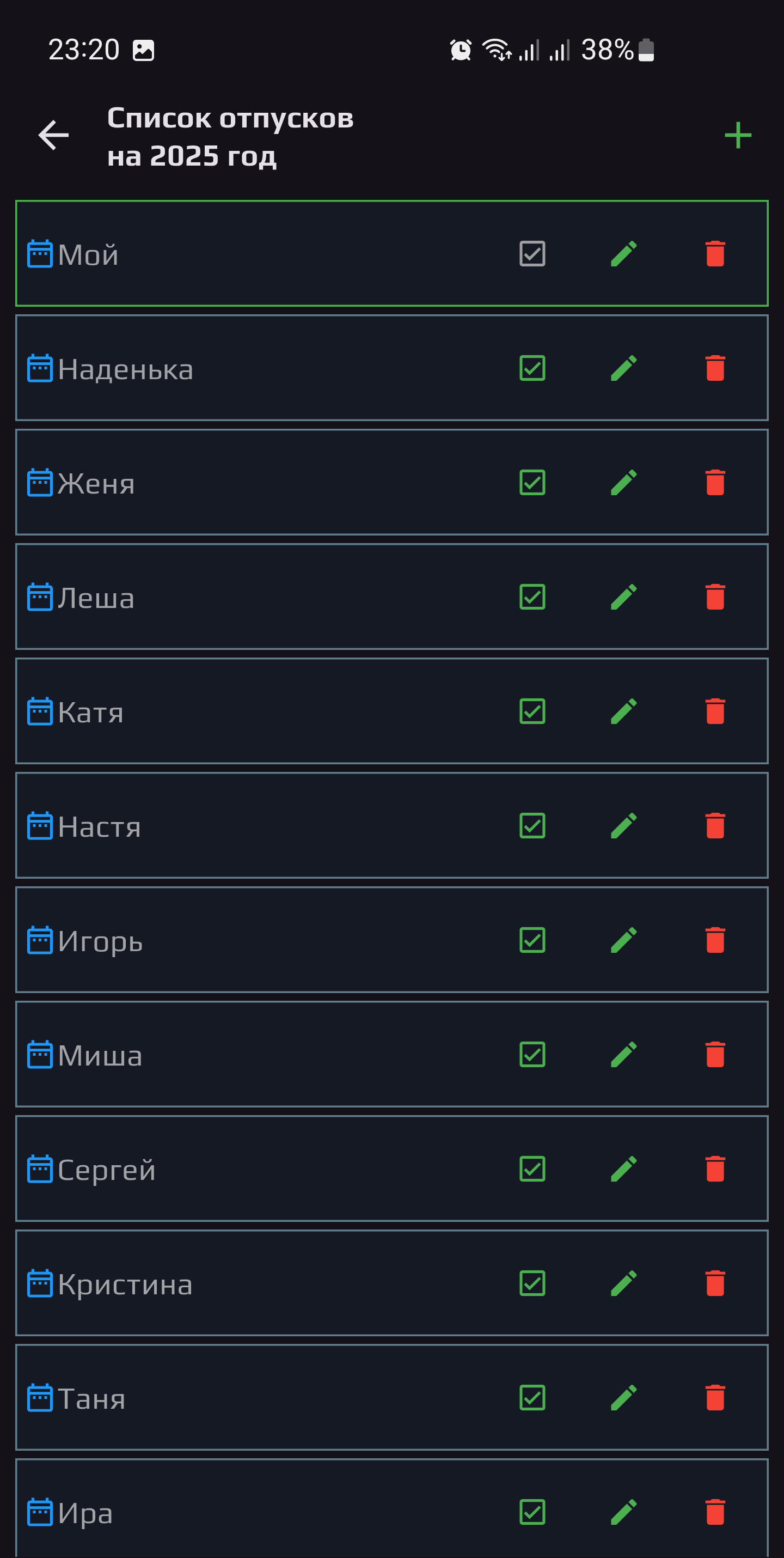Add a new vacation with plus icon

(738, 135)
